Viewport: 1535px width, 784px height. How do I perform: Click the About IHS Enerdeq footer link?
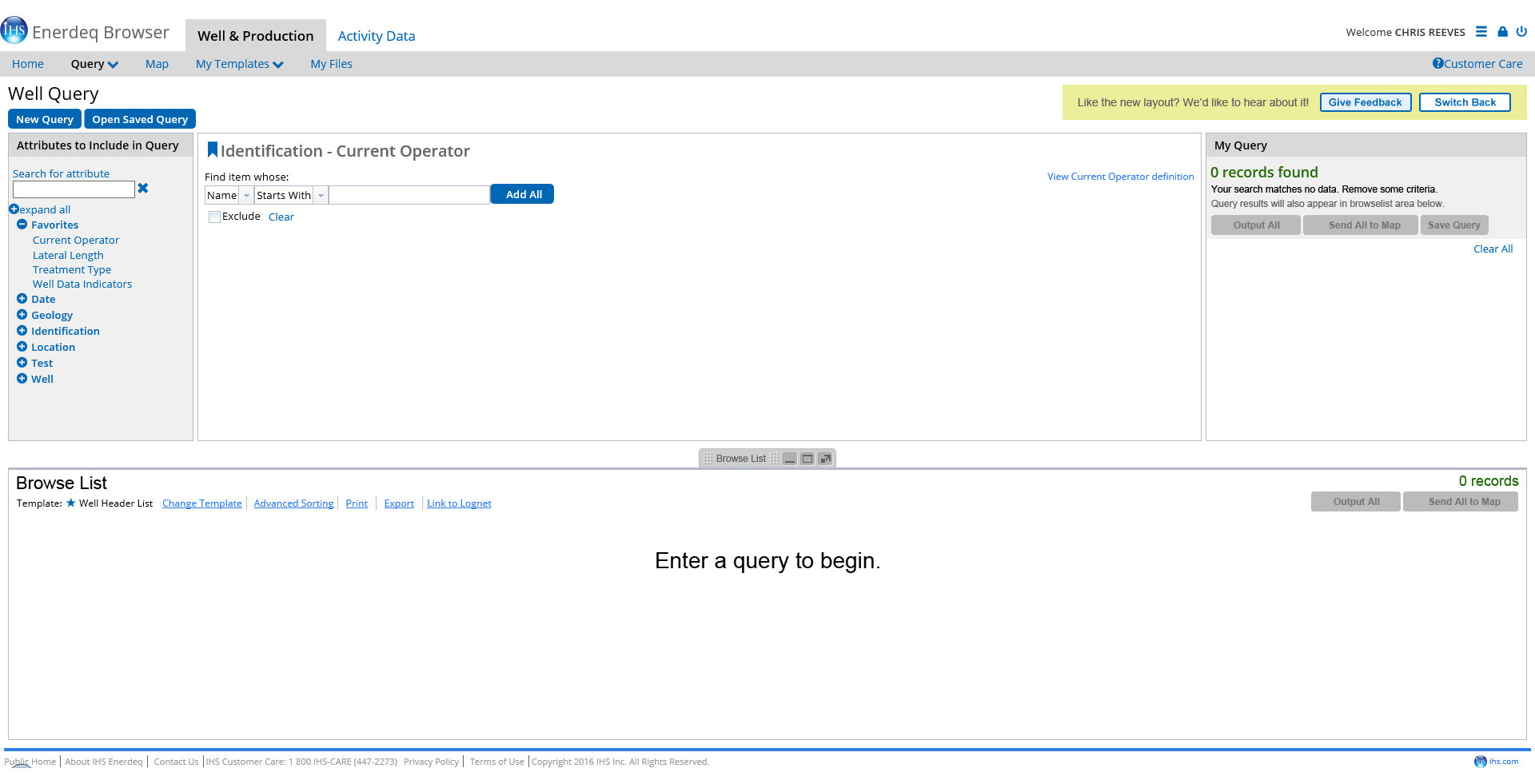(x=103, y=762)
